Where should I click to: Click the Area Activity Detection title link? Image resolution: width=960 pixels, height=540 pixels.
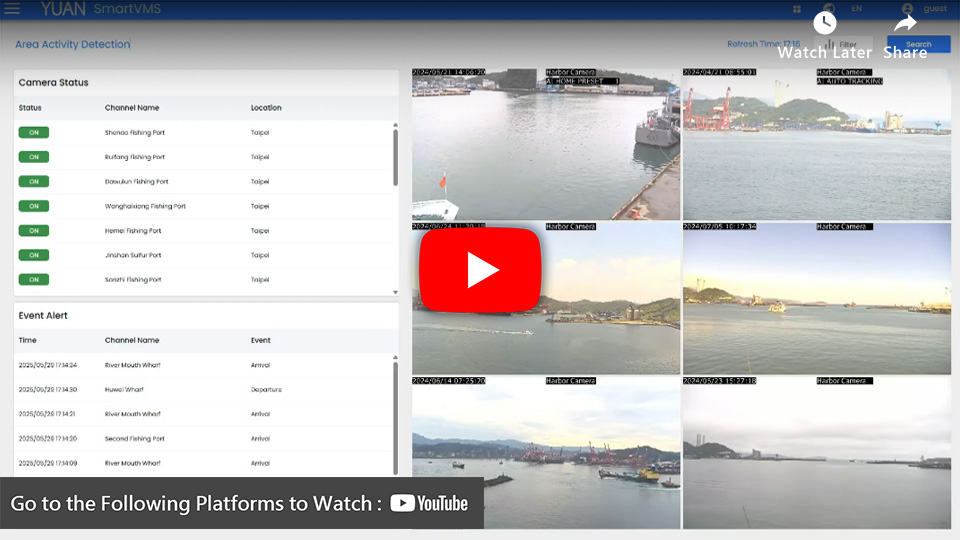(x=73, y=45)
